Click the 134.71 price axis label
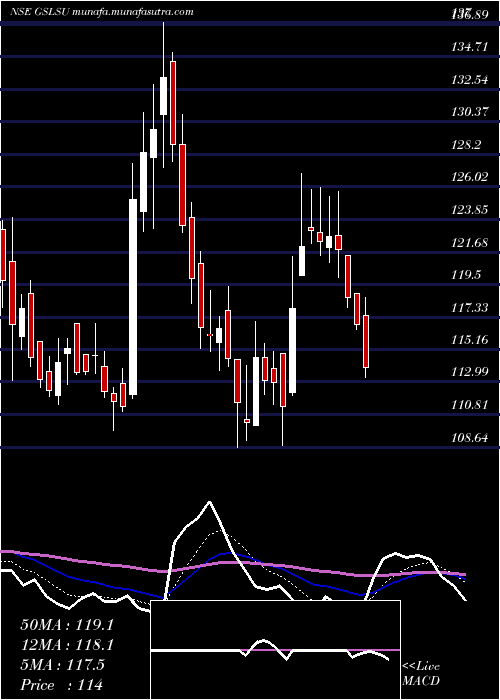This screenshot has width=500, height=700. click(470, 47)
